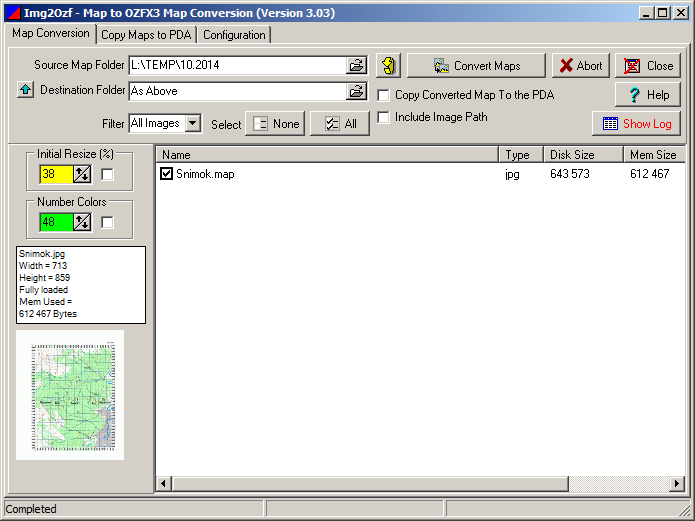Click the Number Colors spinner icon
Screen dimensions: 695x521
[x=82, y=222]
